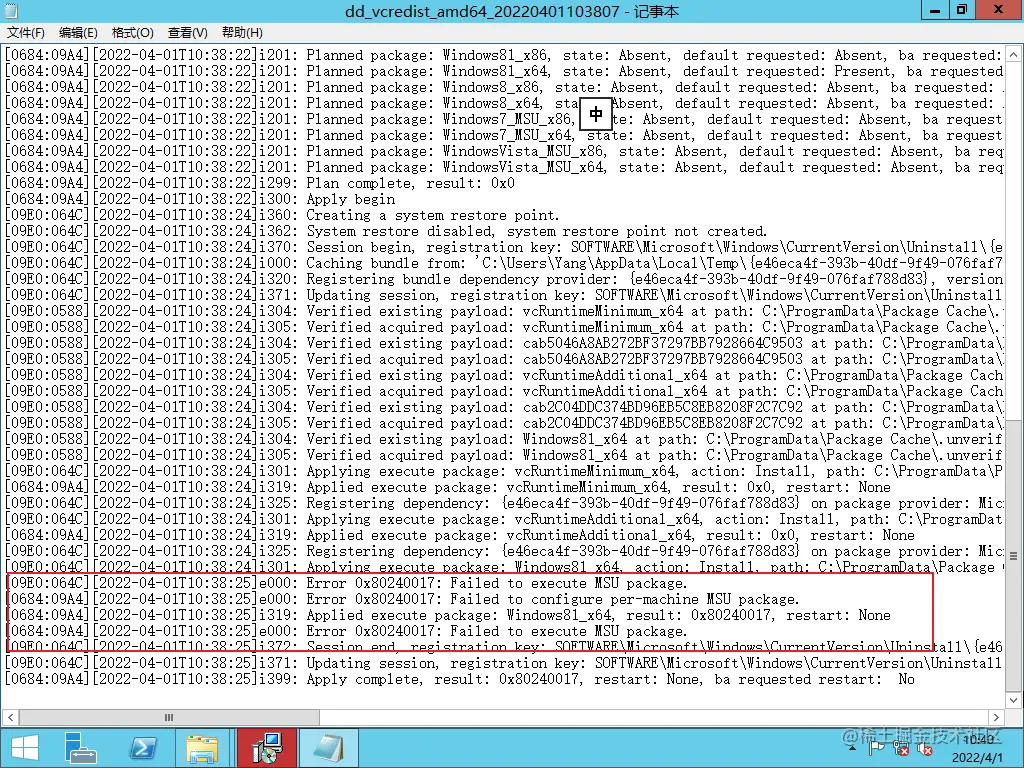Screen dimensions: 1024x768
Task: Click 'Failed to configure per-machine MSU package' line
Action: 402,600
